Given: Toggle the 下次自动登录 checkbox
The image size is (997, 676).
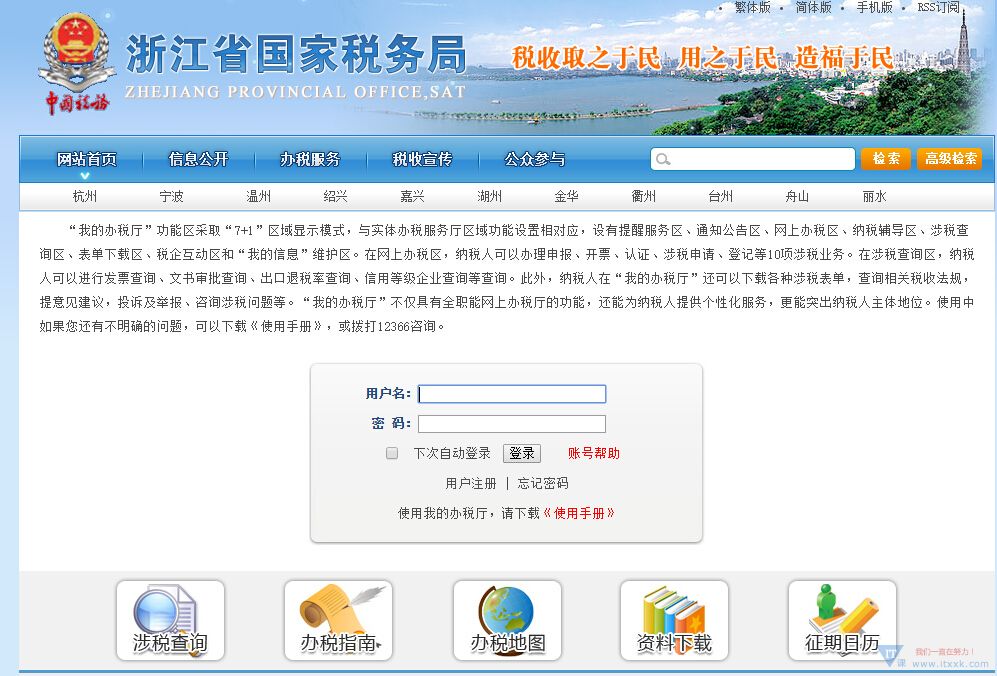Looking at the screenshot, I should (392, 453).
